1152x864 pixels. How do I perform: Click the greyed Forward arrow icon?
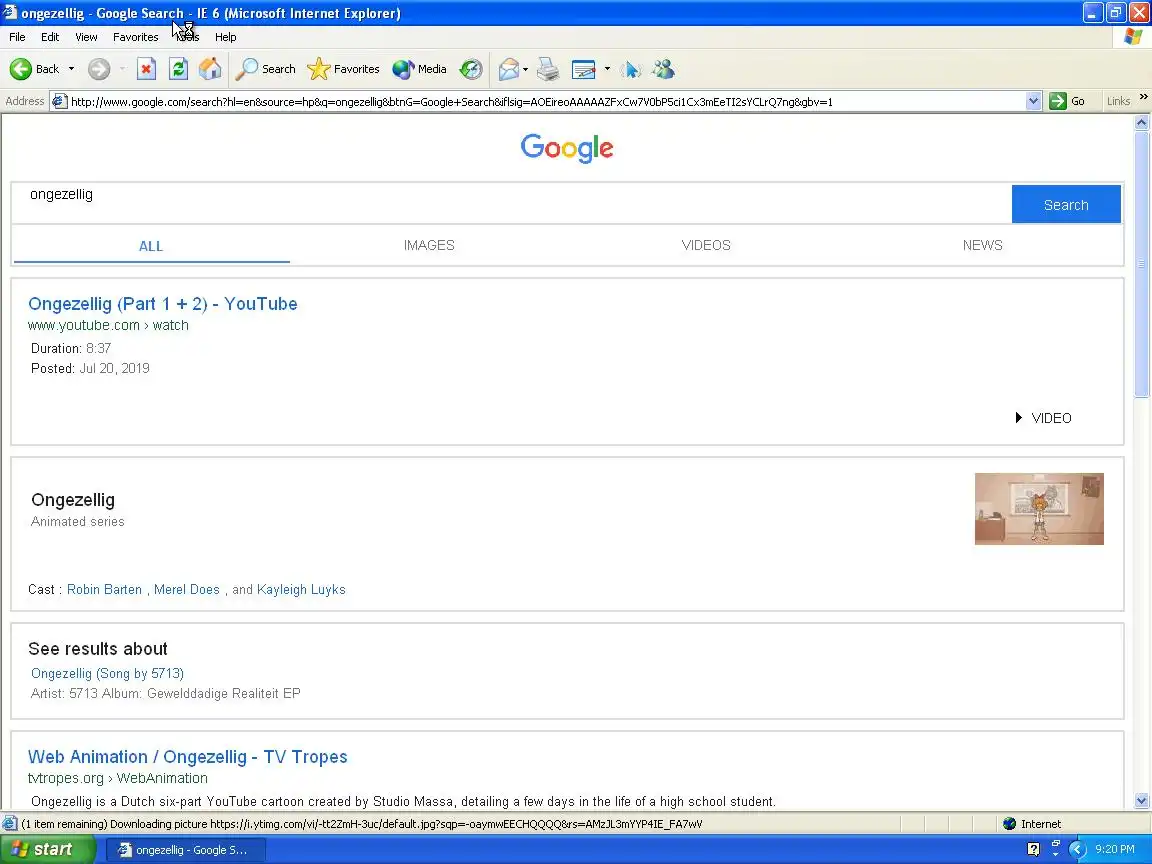tap(98, 69)
